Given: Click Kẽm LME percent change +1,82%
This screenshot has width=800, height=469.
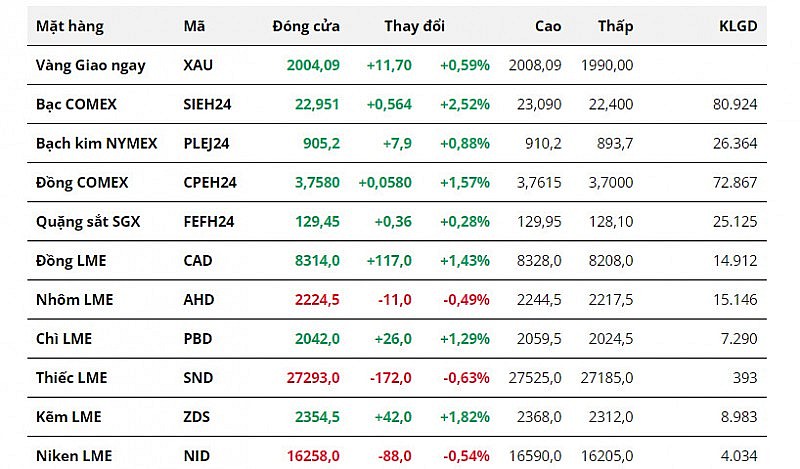Looking at the screenshot, I should tap(464, 416).
